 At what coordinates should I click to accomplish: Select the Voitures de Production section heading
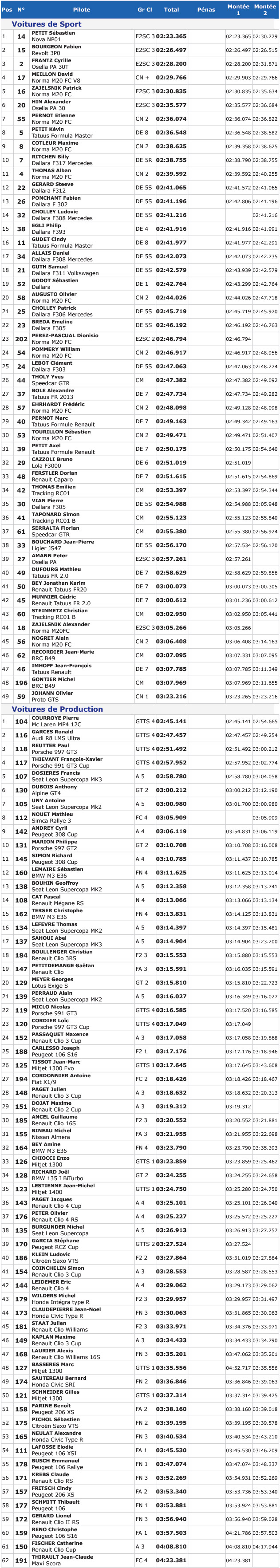[x=57, y=709]
